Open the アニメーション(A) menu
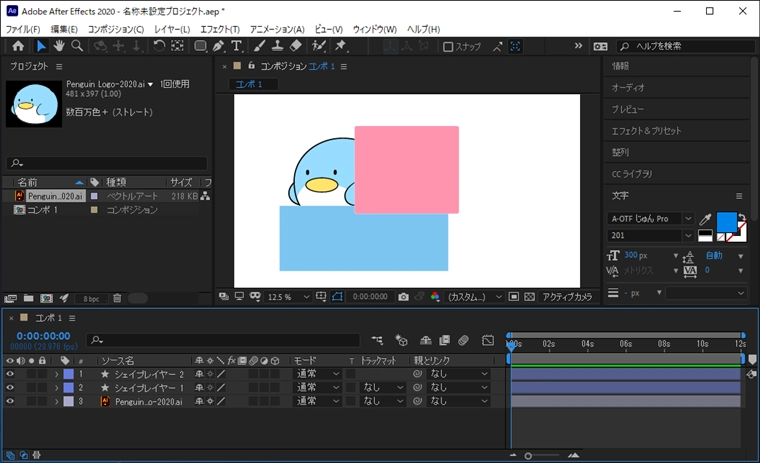Viewport: 760px width, 463px height. [277, 29]
